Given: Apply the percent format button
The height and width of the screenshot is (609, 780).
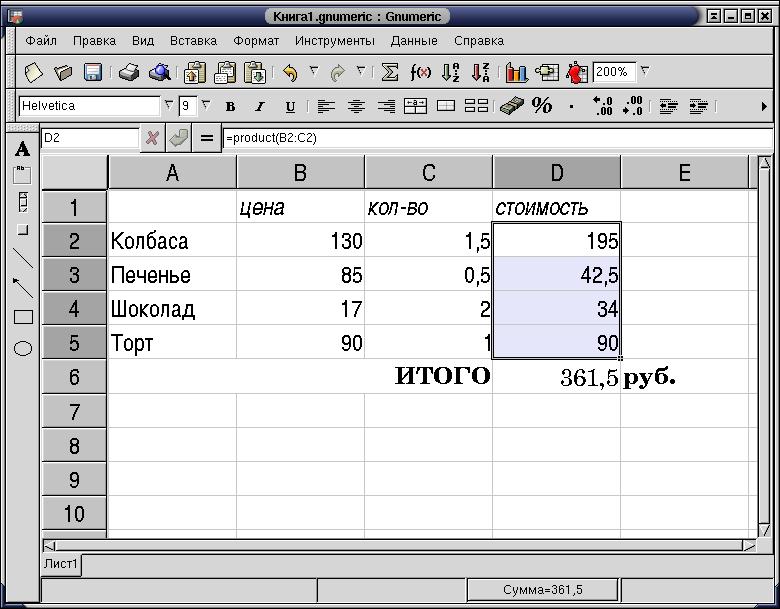Looking at the screenshot, I should pyautogui.click(x=542, y=105).
